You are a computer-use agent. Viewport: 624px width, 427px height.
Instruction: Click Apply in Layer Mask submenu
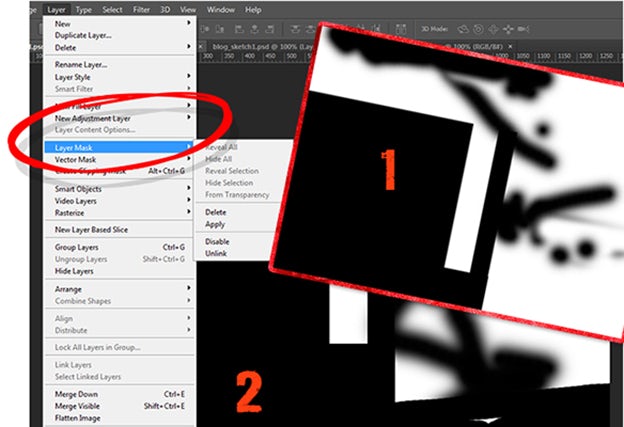(x=215, y=225)
